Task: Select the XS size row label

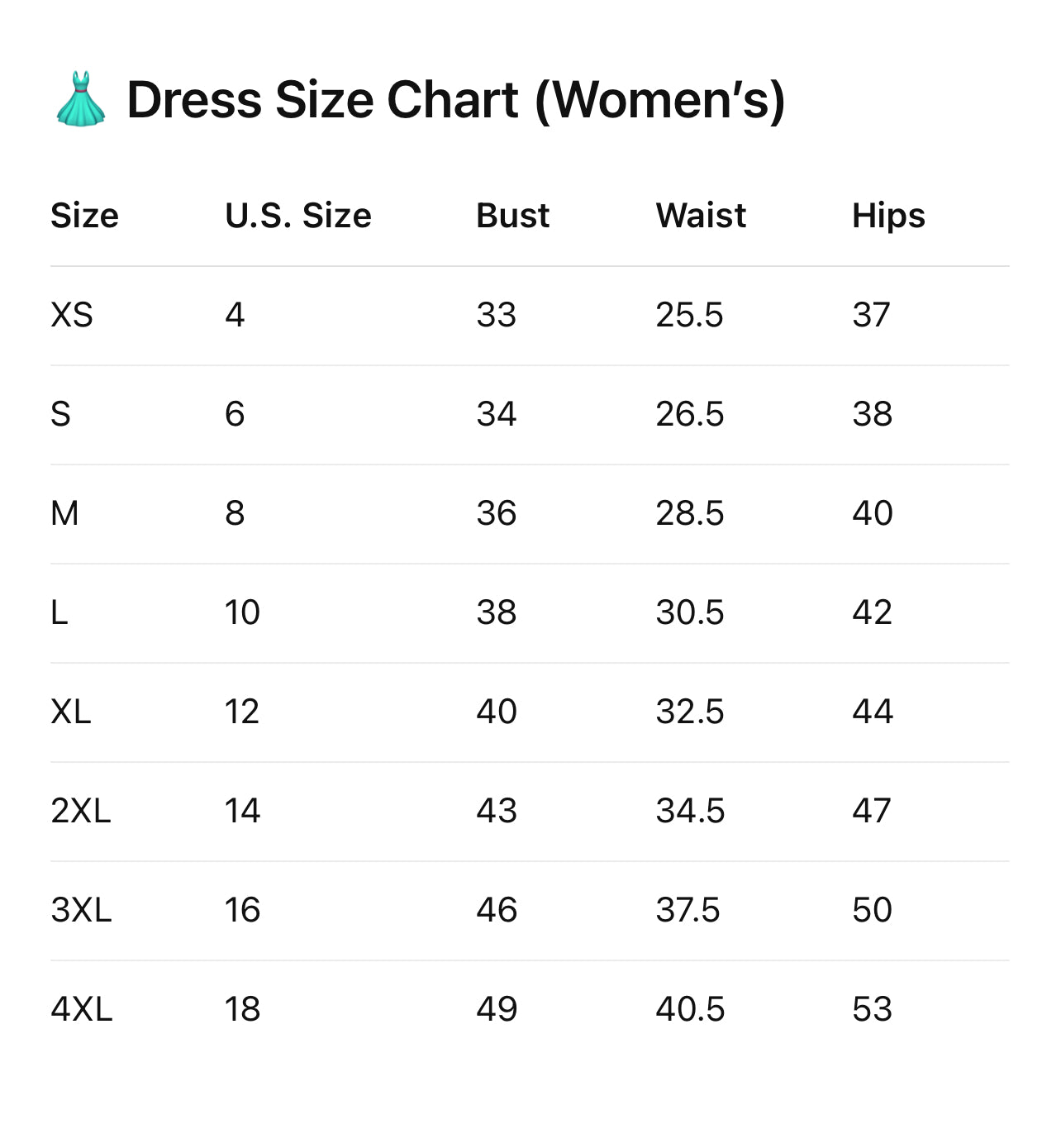Action: pyautogui.click(x=72, y=315)
